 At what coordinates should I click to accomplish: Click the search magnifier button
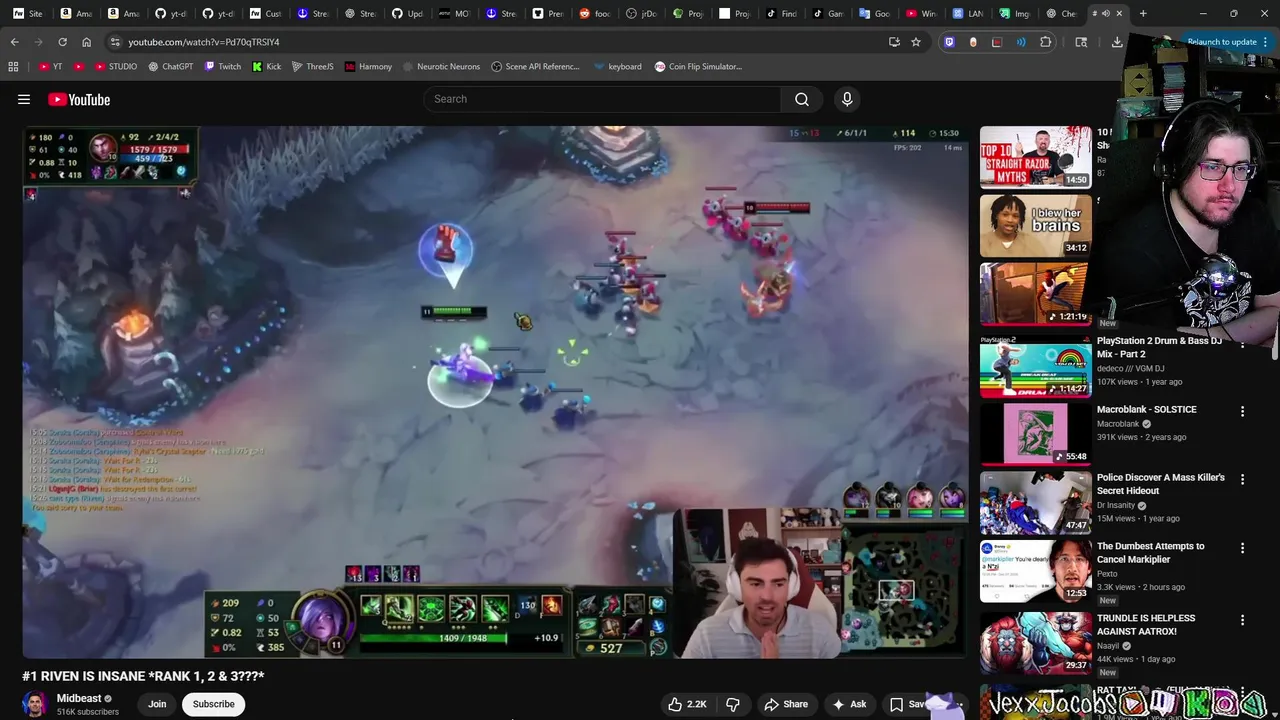pos(802,99)
